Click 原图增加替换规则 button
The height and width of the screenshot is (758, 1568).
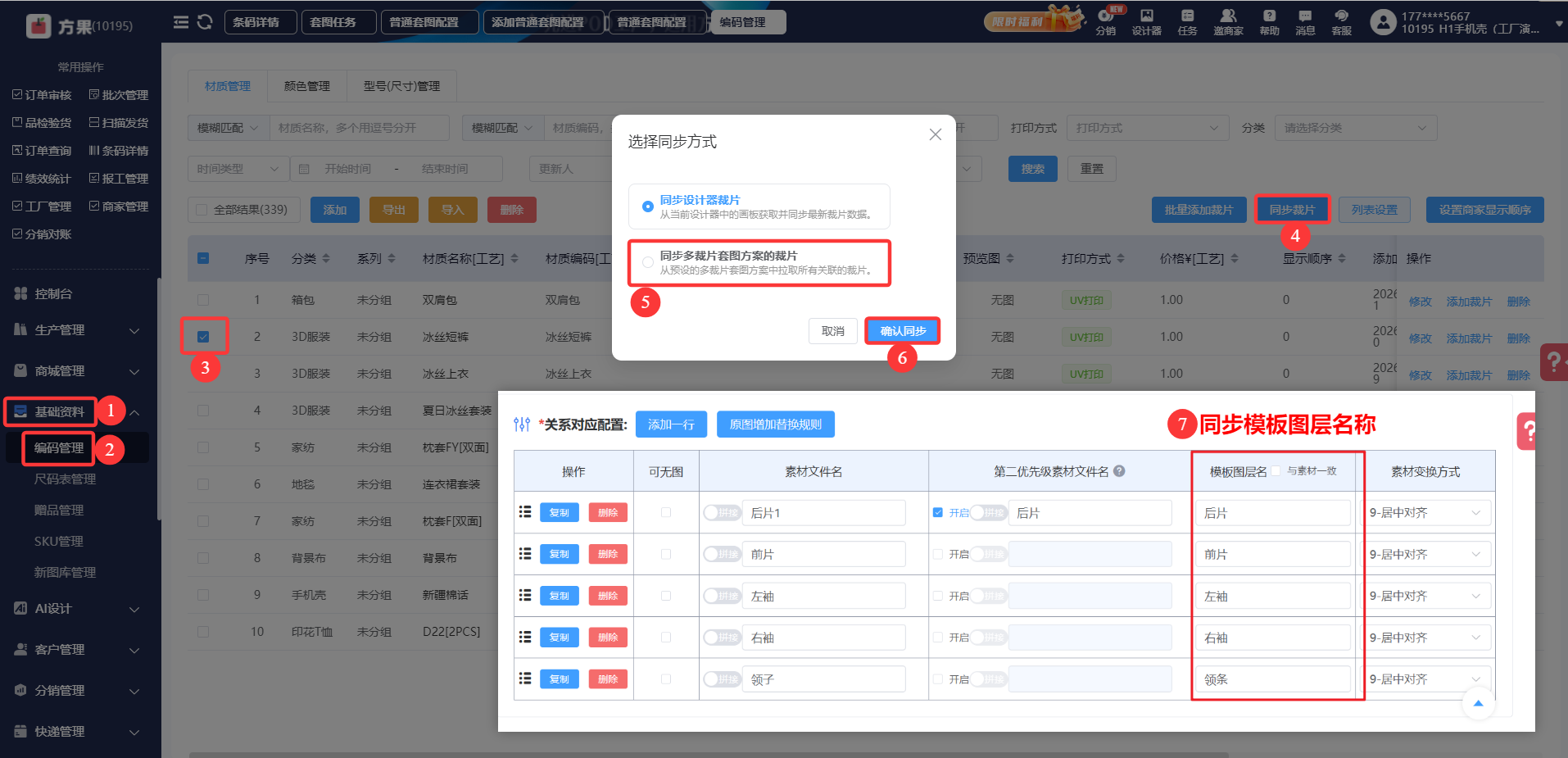tap(775, 424)
